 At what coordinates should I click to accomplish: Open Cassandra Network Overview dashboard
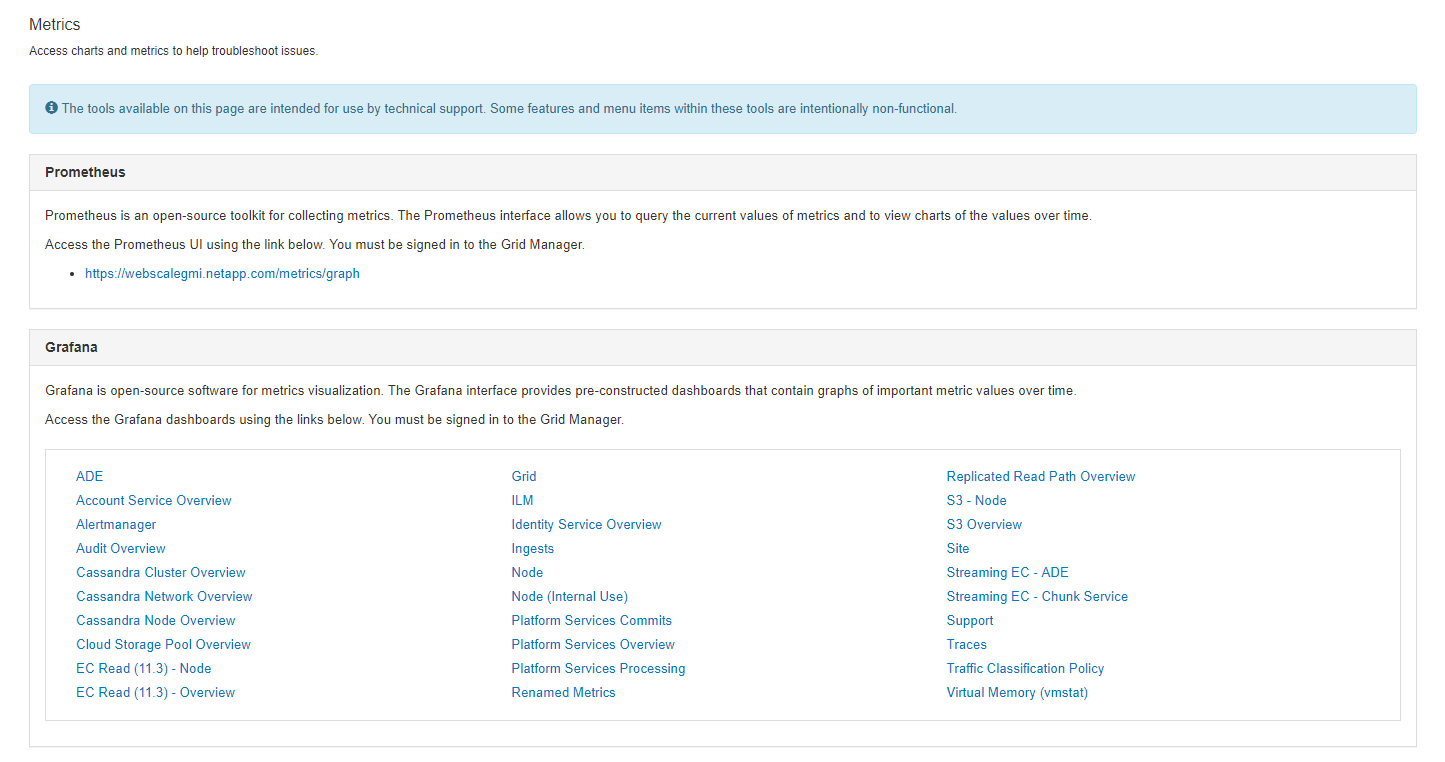coord(164,596)
